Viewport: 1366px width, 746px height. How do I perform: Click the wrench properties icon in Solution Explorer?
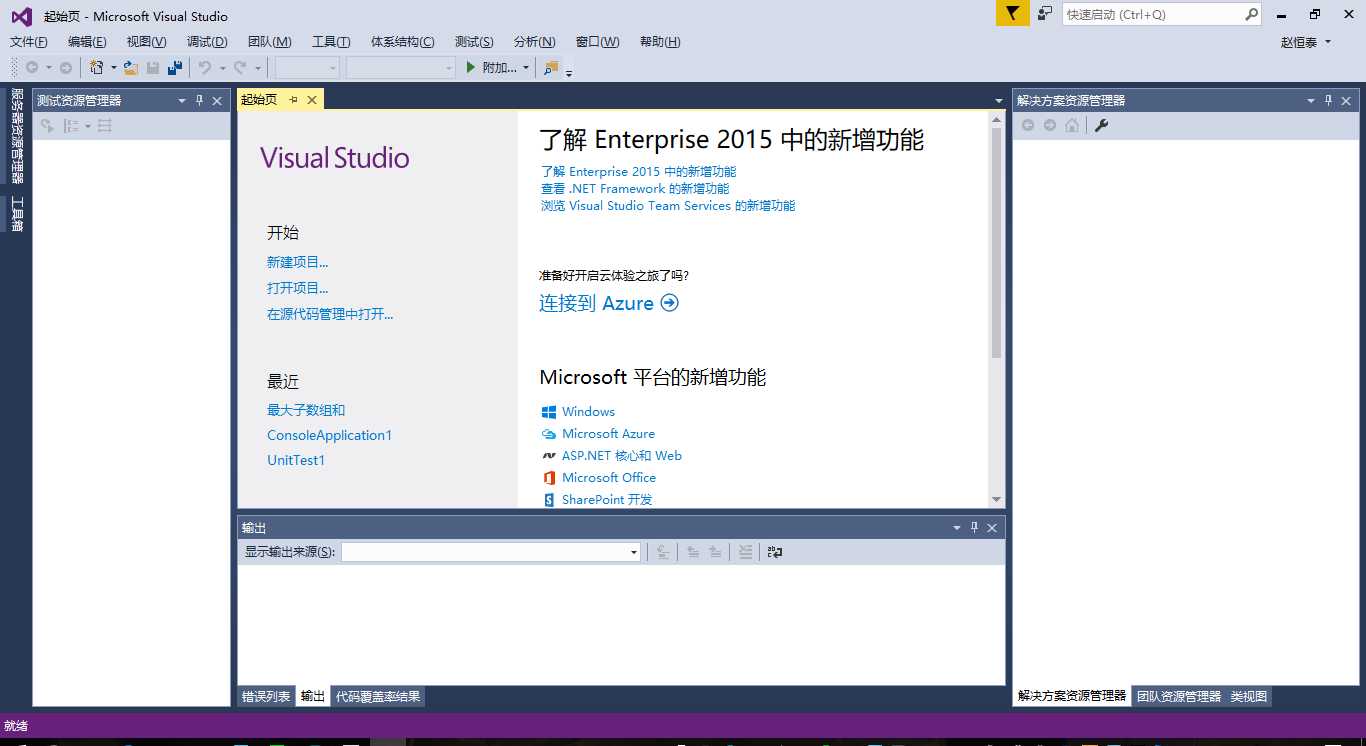pyautogui.click(x=1102, y=125)
